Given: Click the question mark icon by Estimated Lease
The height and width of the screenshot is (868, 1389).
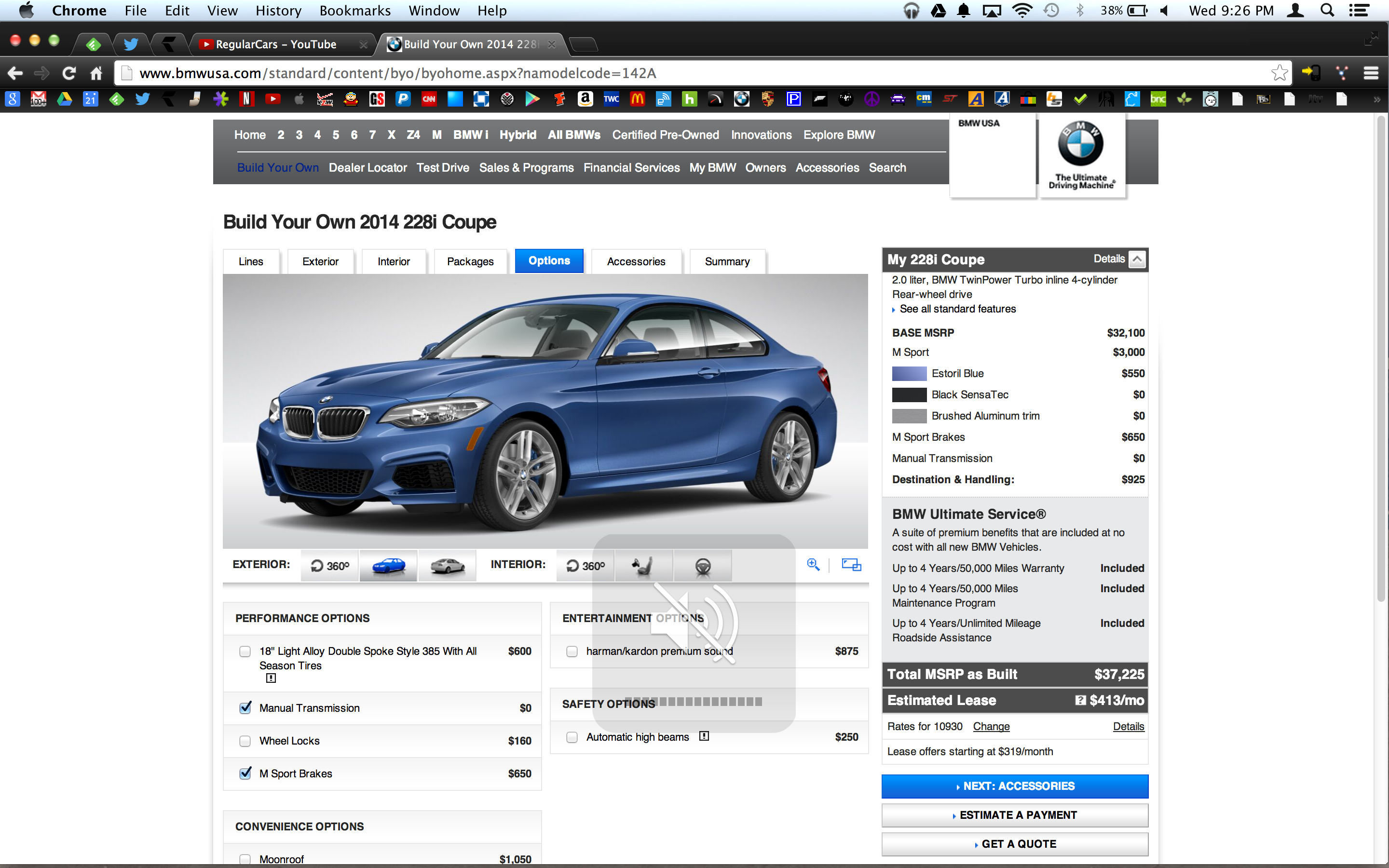Looking at the screenshot, I should click(1080, 700).
